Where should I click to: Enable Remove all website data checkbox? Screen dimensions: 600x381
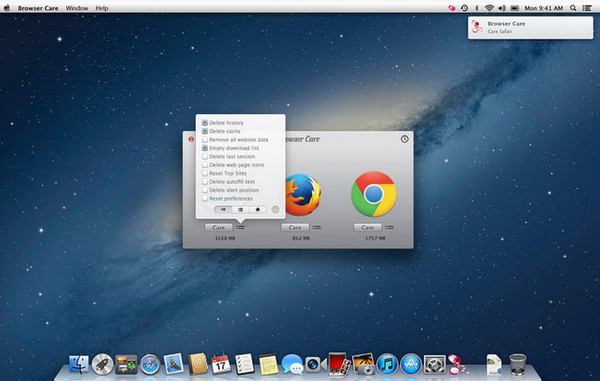[205, 140]
